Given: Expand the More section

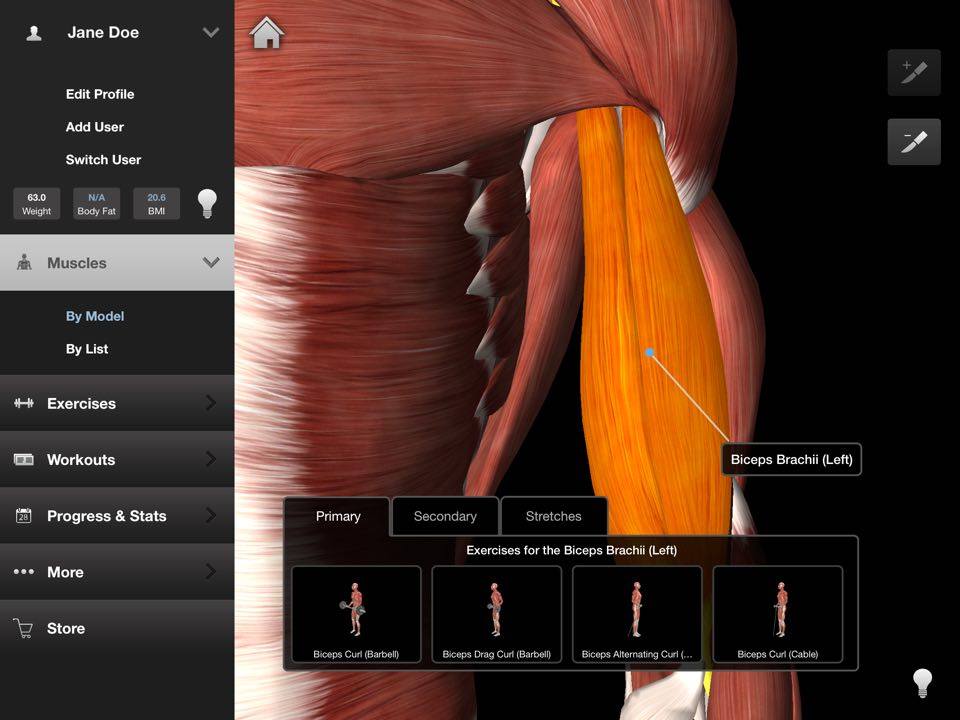Looking at the screenshot, I should [117, 572].
